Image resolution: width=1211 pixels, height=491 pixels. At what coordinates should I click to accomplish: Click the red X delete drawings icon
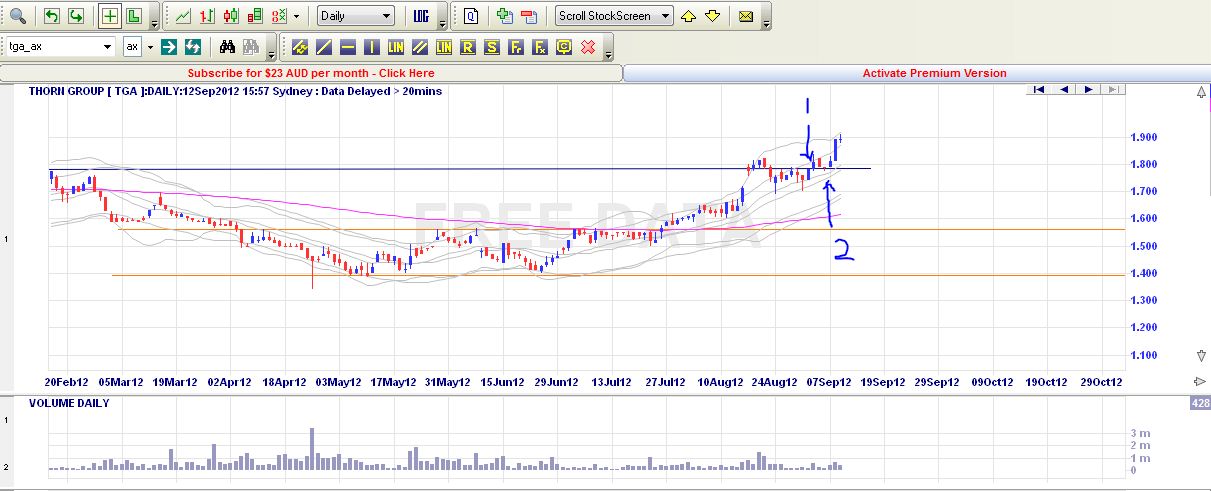tap(588, 46)
